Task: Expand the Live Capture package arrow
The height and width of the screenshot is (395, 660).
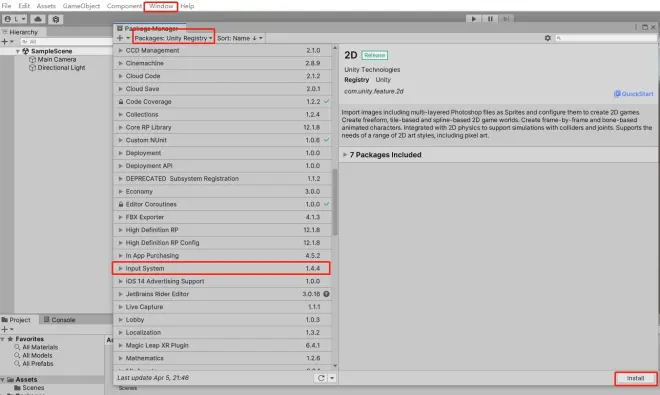Action: click(120, 307)
